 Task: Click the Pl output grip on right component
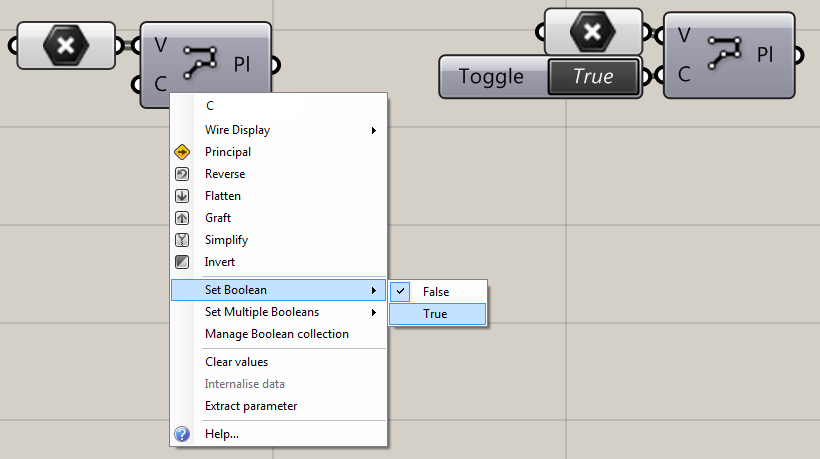799,55
